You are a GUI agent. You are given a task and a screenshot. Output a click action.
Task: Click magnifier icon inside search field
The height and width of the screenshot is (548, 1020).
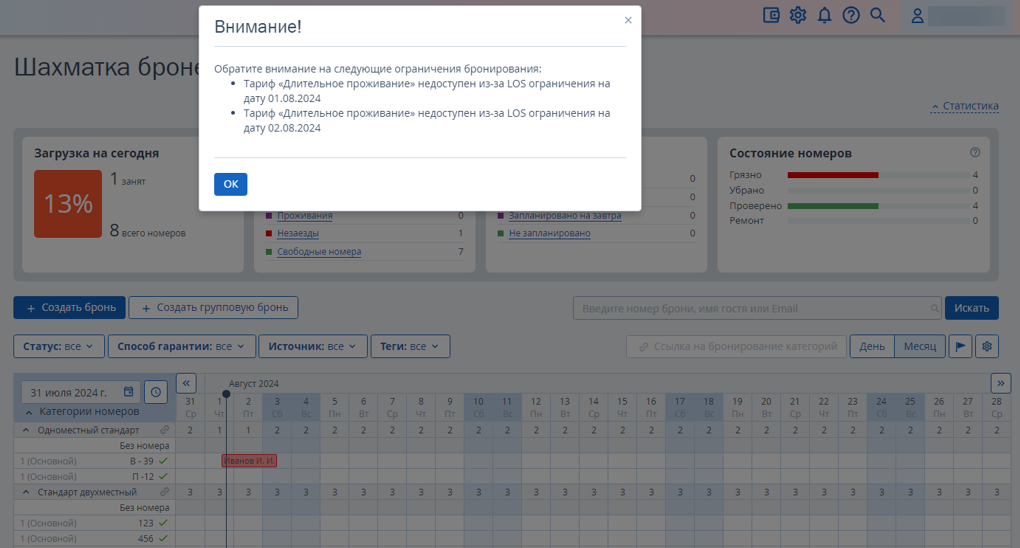coord(935,308)
